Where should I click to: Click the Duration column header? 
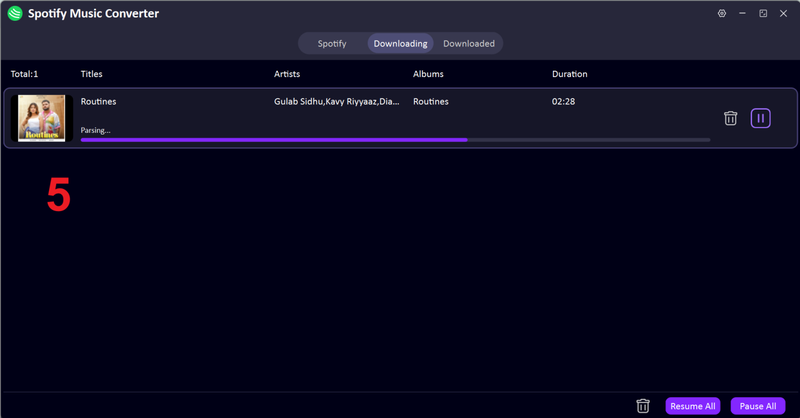click(570, 74)
